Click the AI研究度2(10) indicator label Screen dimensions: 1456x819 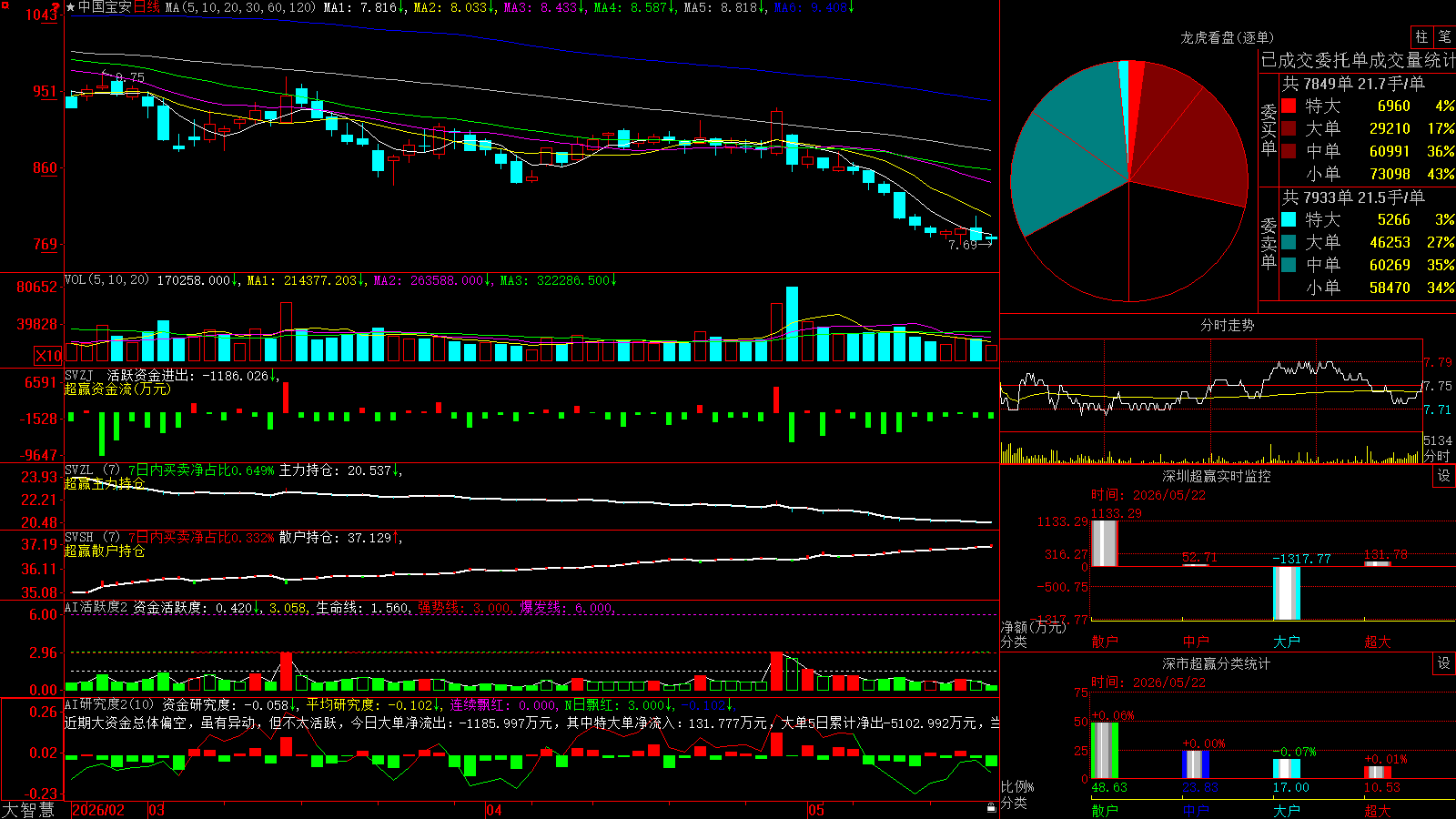coord(109,704)
